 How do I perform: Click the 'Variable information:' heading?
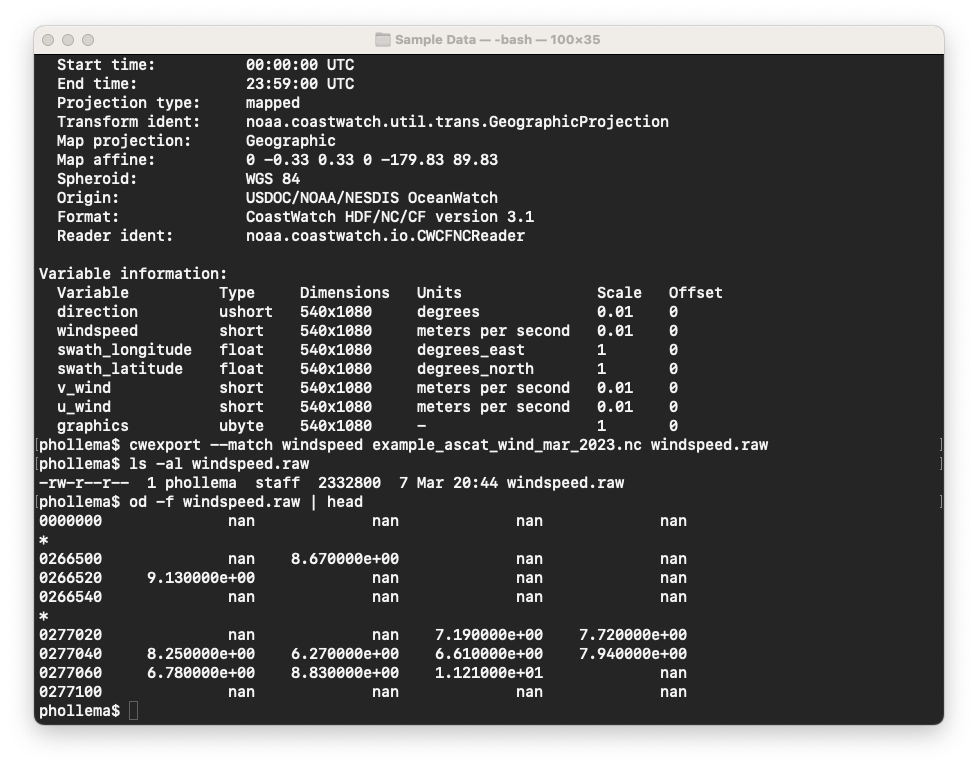tap(133, 274)
